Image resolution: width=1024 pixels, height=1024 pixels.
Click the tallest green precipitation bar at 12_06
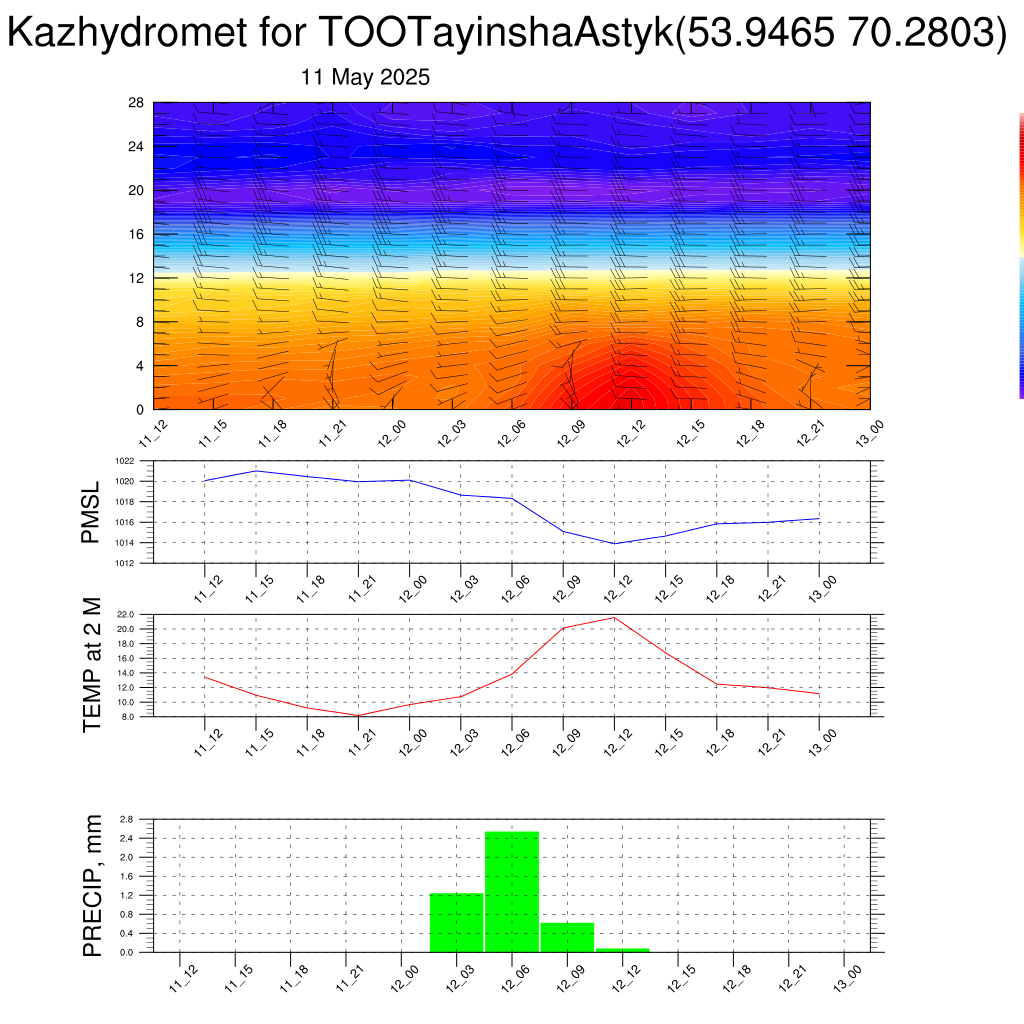click(512, 892)
